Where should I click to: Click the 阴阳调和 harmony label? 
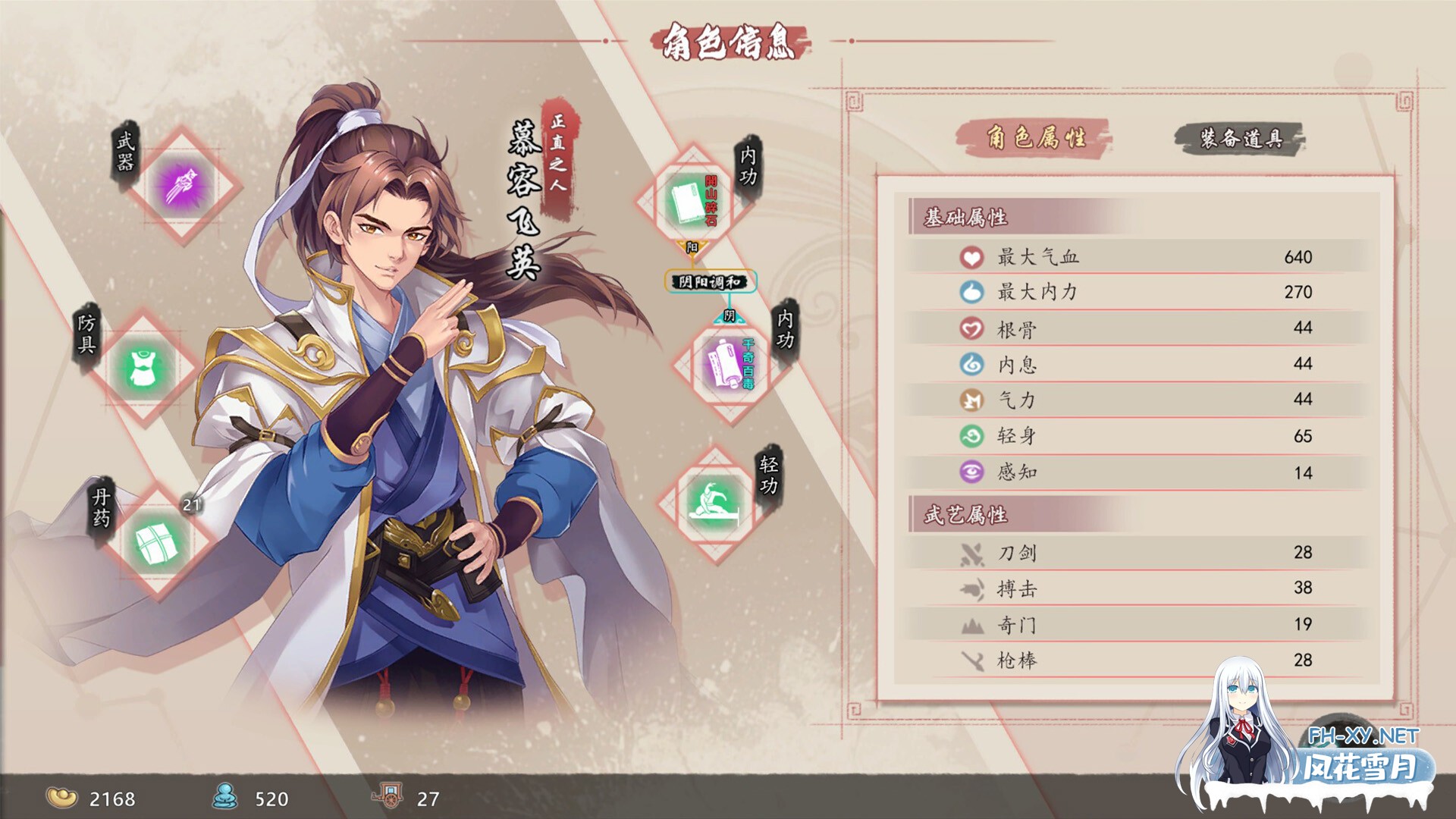click(711, 282)
